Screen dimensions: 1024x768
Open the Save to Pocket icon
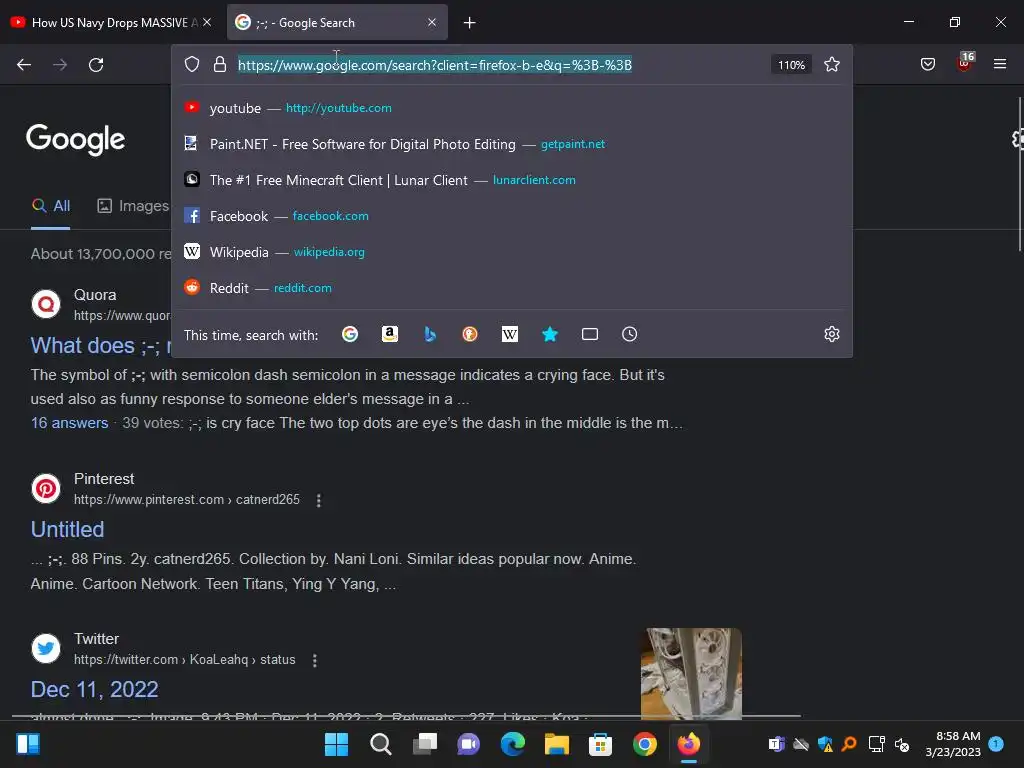point(927,65)
